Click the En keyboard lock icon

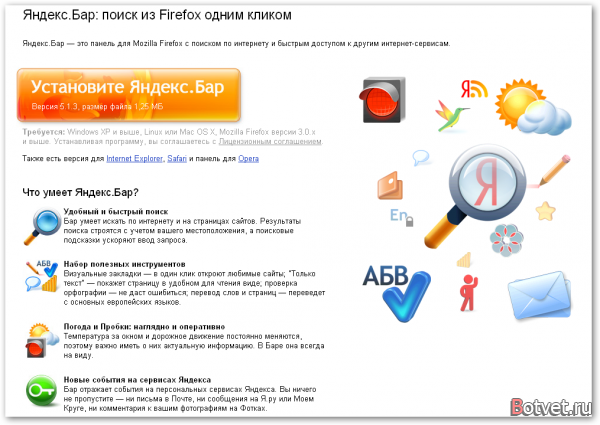[x=401, y=217]
